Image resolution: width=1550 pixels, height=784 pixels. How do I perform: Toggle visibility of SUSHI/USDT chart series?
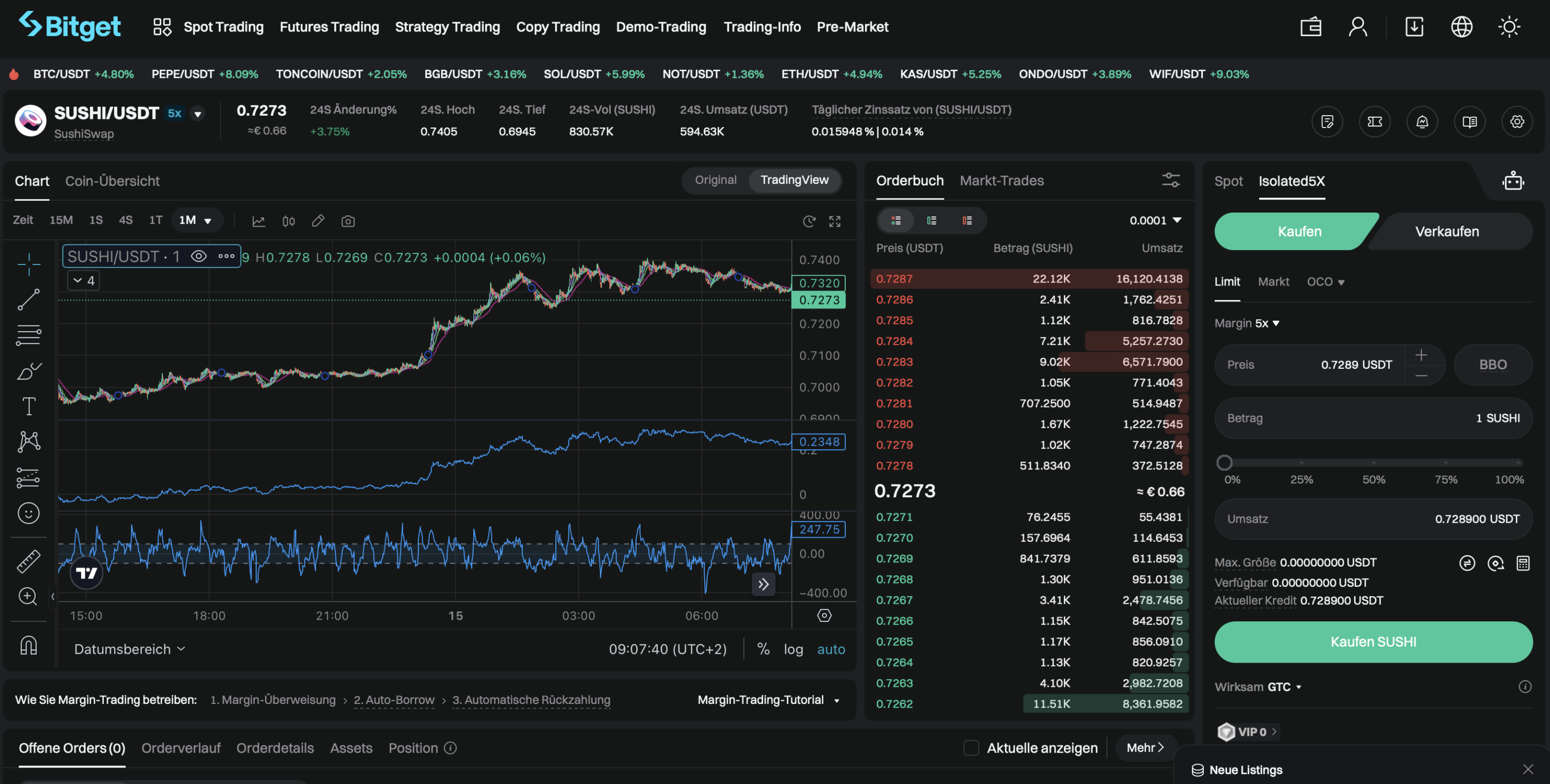198,256
